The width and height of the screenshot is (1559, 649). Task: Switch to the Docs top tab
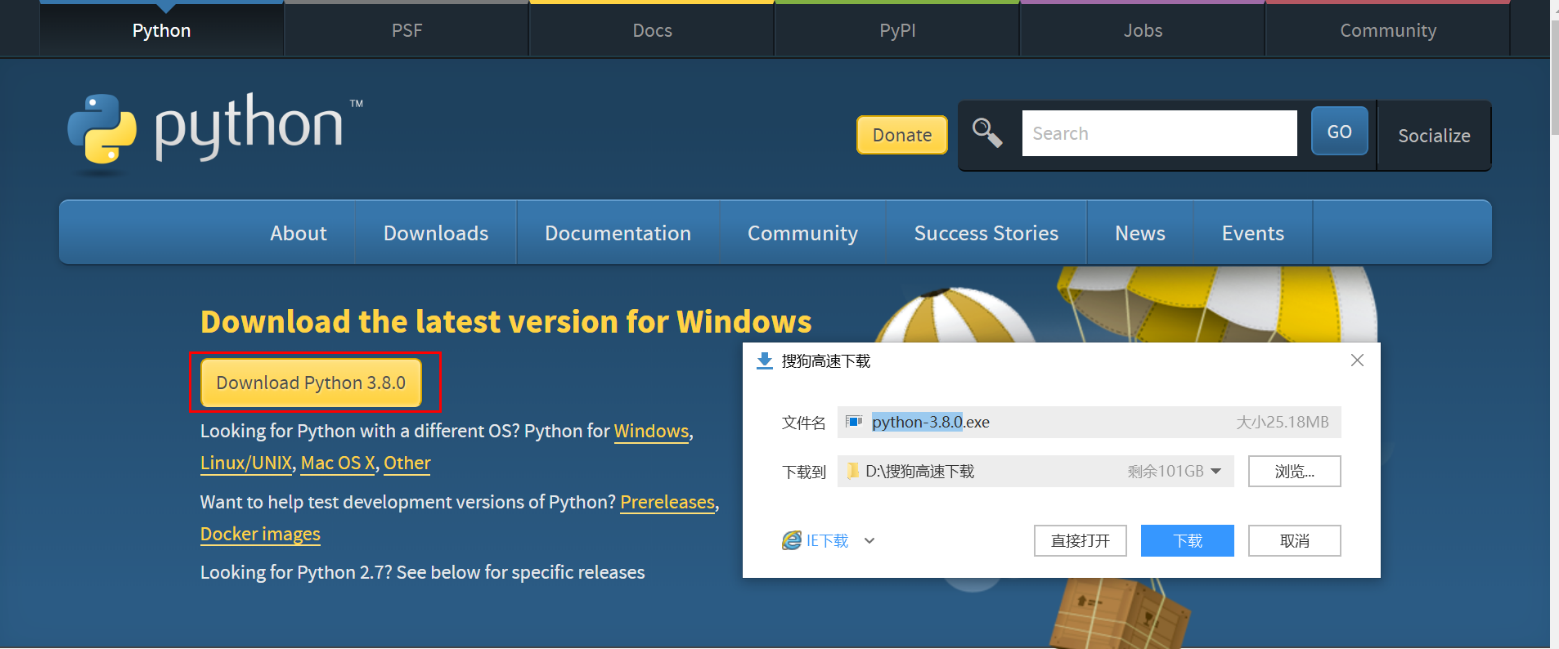652,30
